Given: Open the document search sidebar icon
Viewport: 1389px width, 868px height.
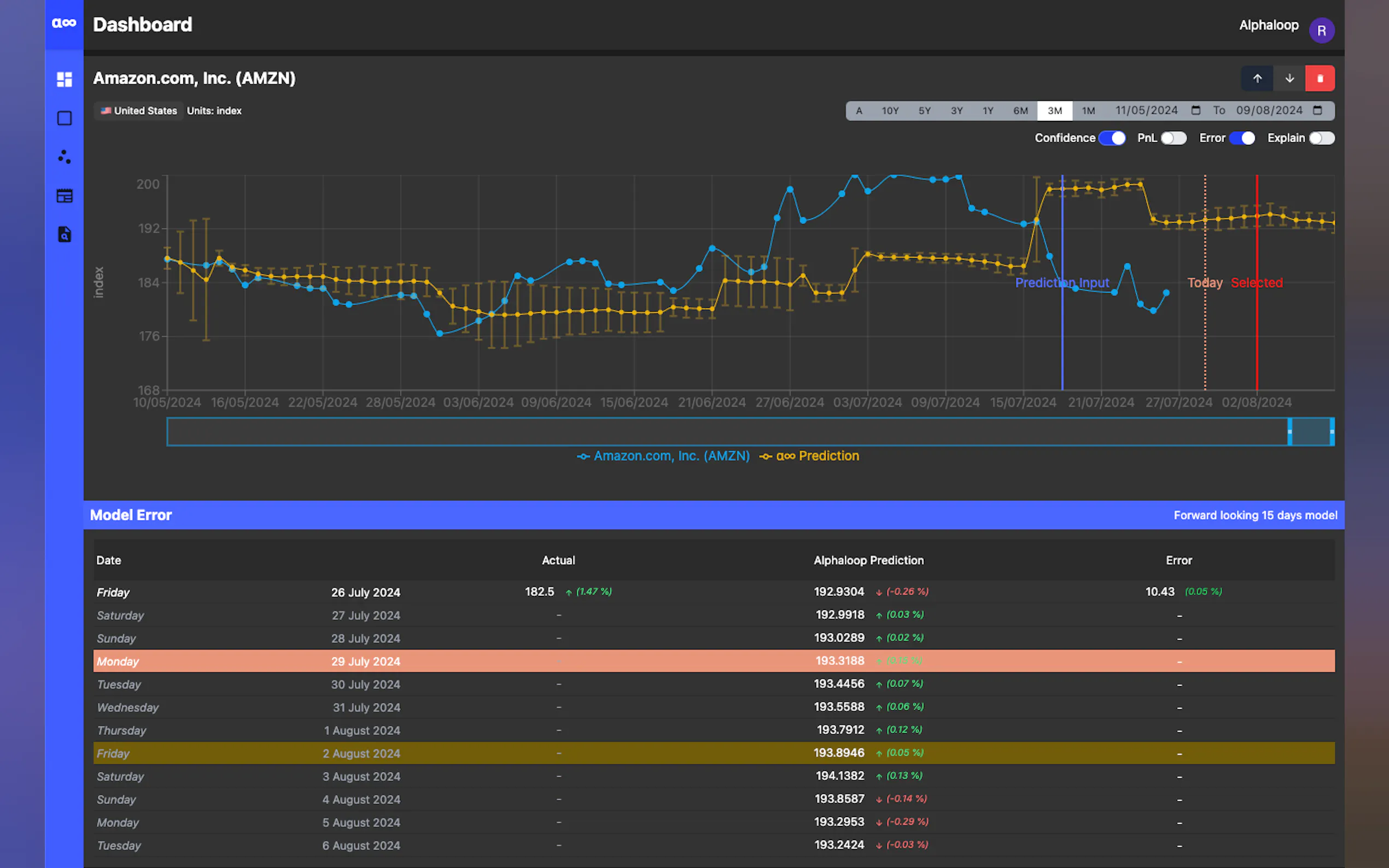Looking at the screenshot, I should tap(65, 234).
